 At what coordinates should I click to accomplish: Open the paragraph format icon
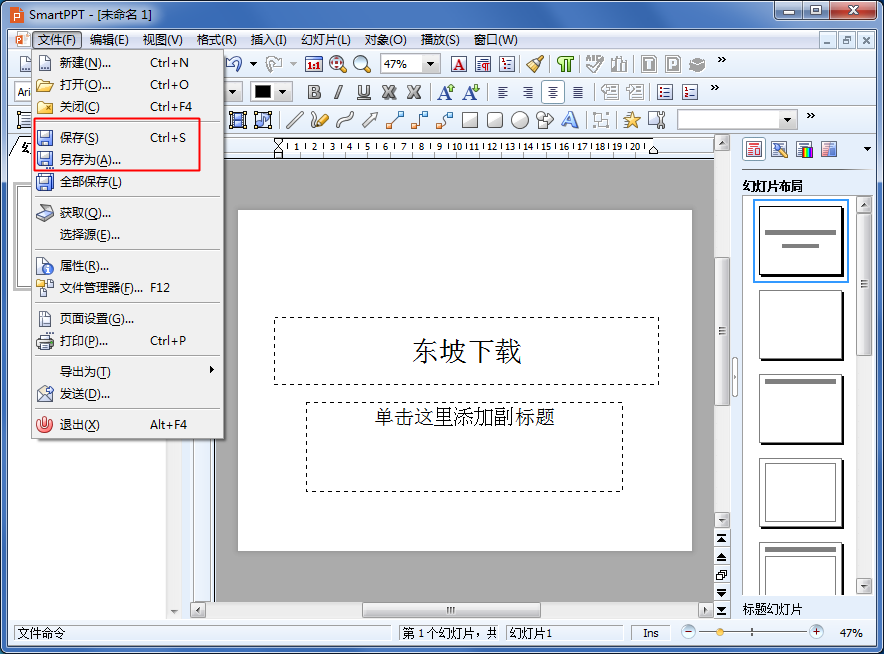tap(483, 64)
